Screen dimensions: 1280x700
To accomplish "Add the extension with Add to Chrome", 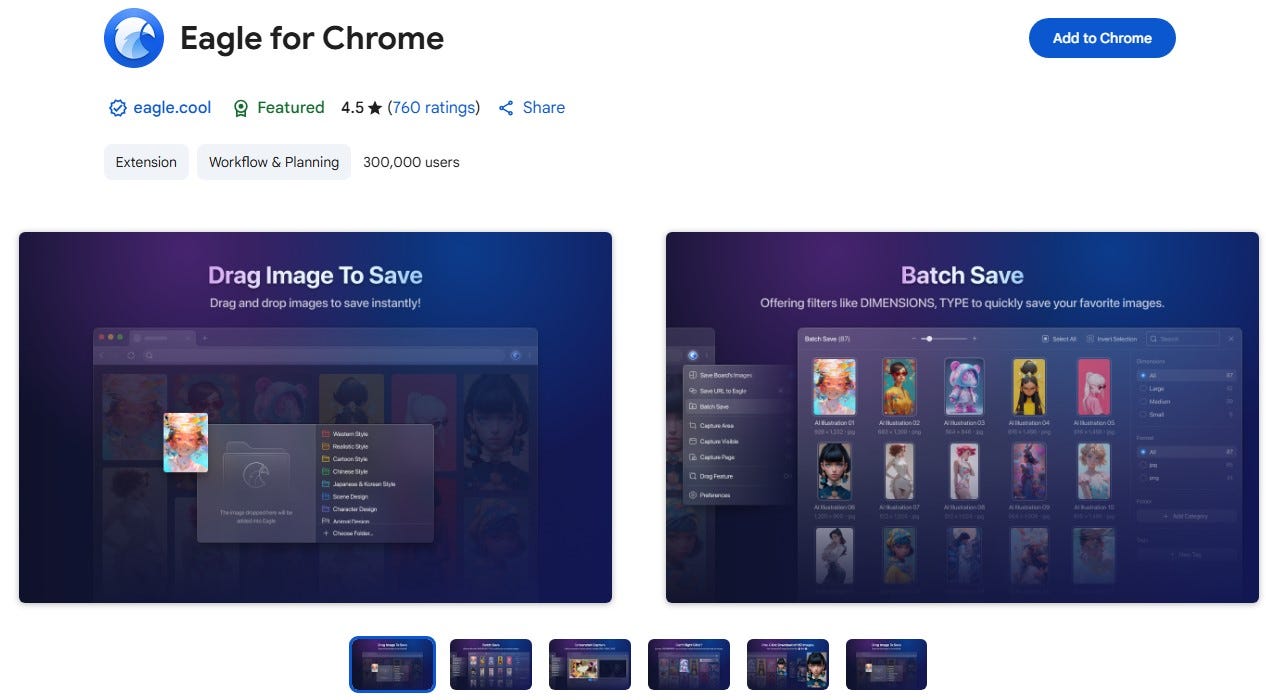I will [x=1102, y=38].
